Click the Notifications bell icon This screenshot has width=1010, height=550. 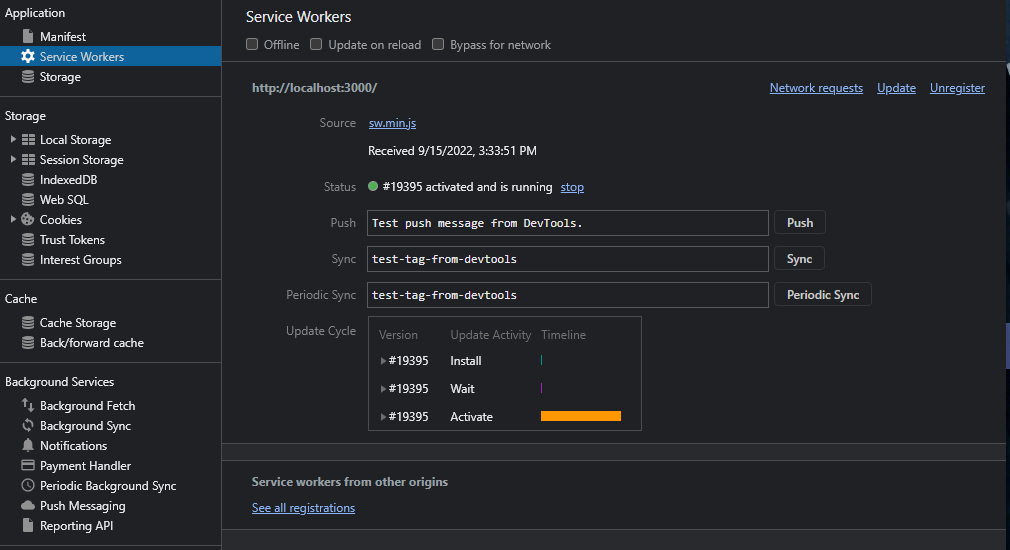click(28, 446)
